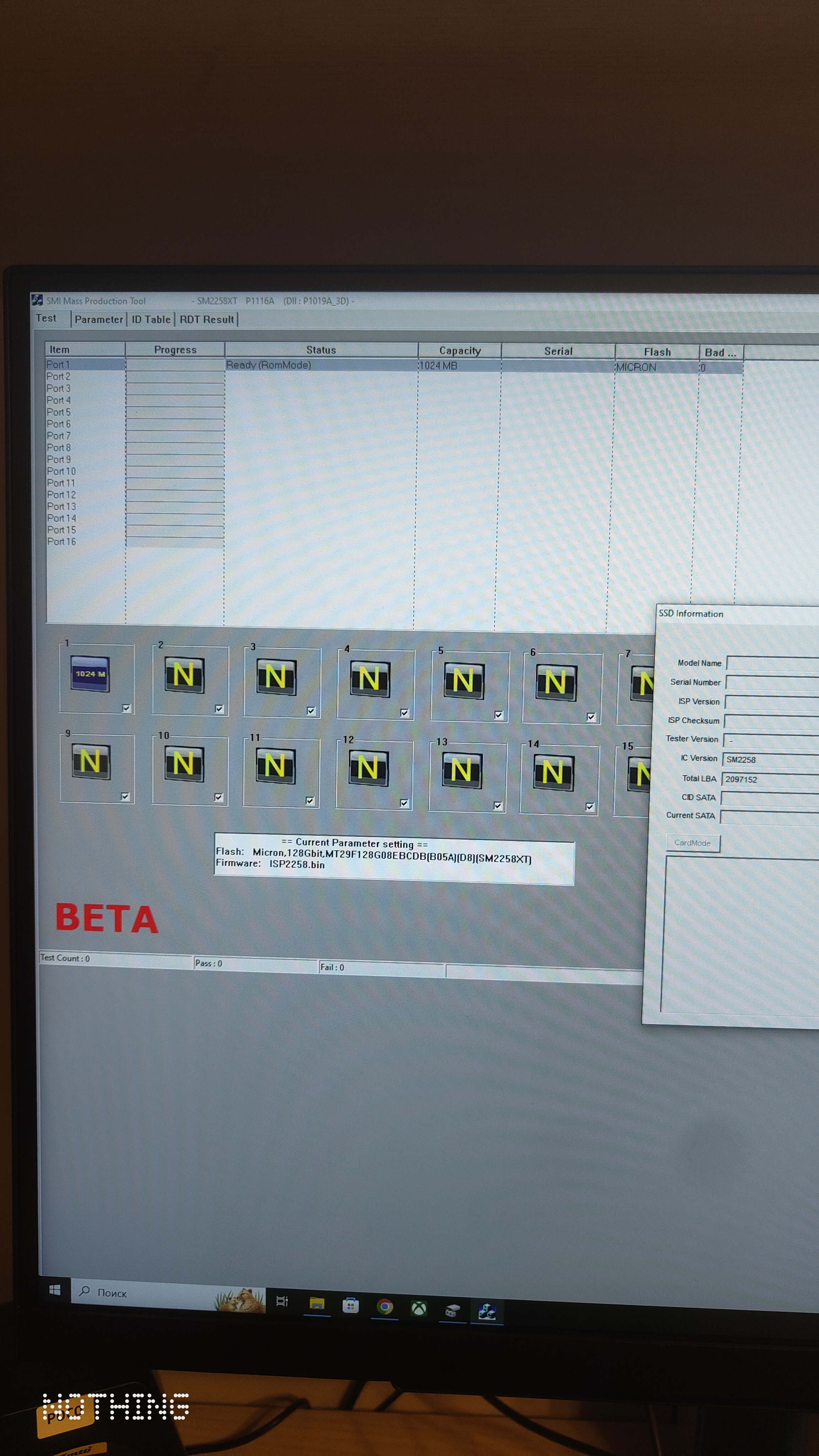Toggle the port 5 checkbox
This screenshot has width=819, height=1456.
pos(498,715)
